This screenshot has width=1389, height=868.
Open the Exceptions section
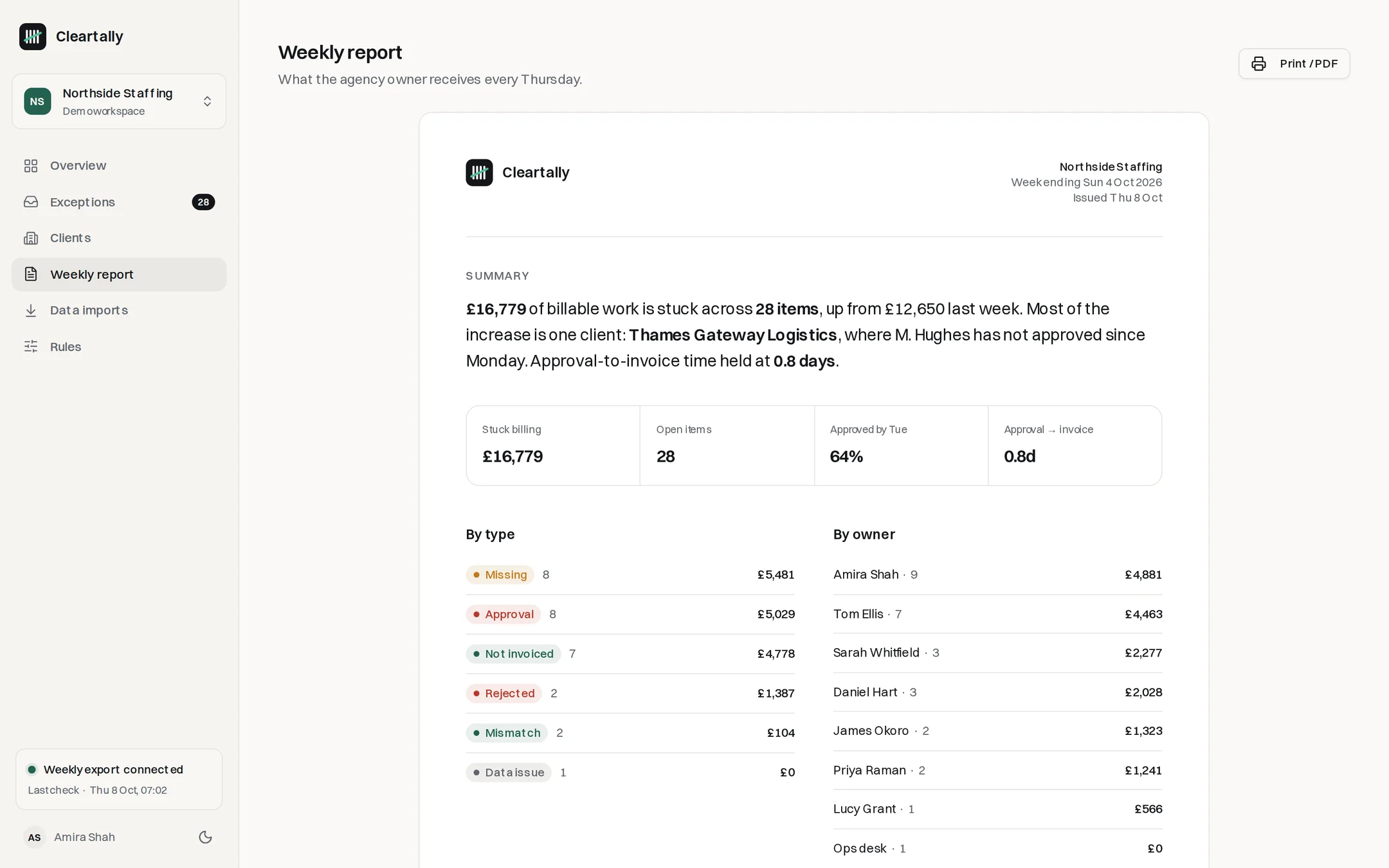point(119,202)
